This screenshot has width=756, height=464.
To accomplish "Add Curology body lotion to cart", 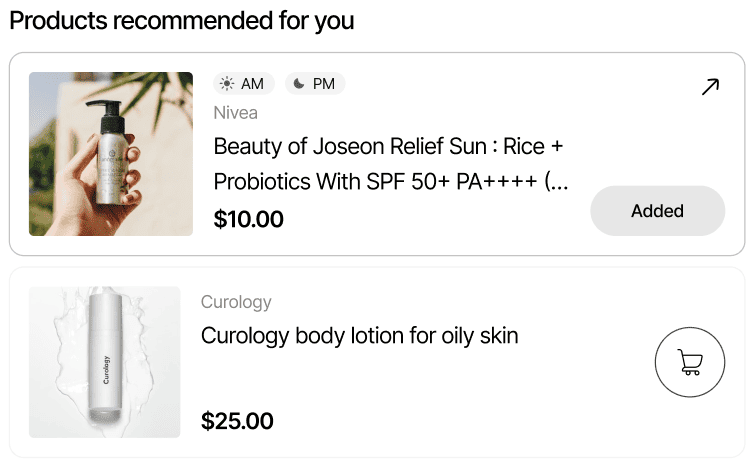I will coord(689,362).
